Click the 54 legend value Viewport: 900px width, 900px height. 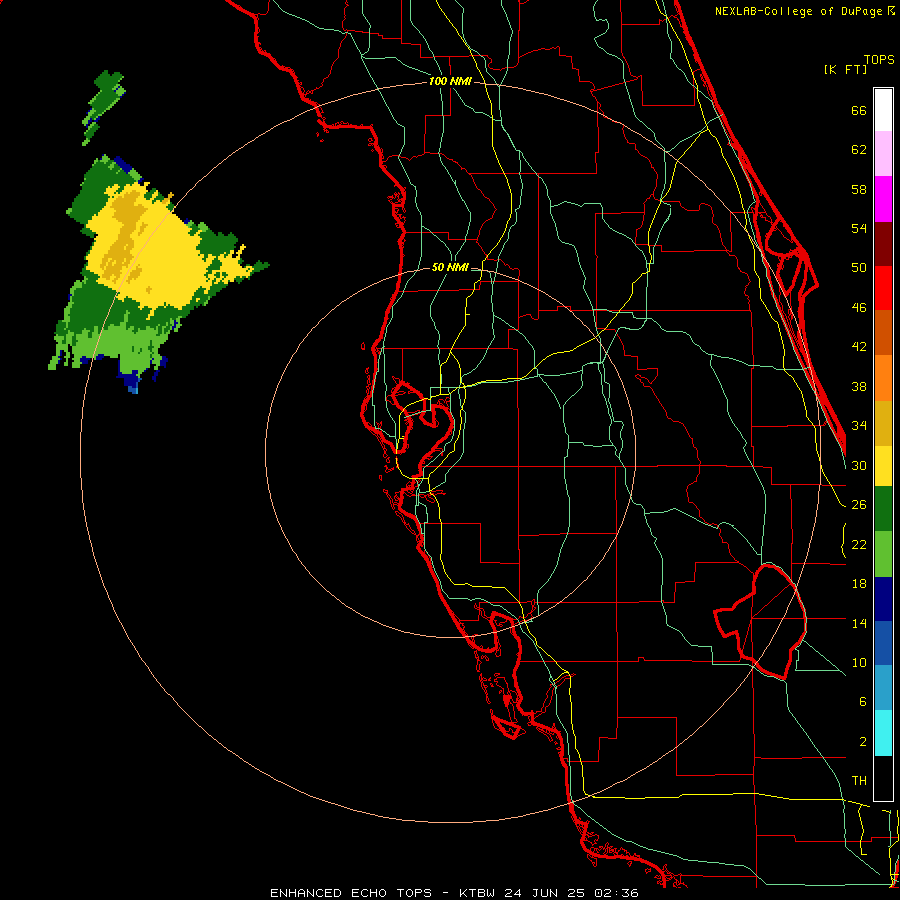click(x=859, y=228)
